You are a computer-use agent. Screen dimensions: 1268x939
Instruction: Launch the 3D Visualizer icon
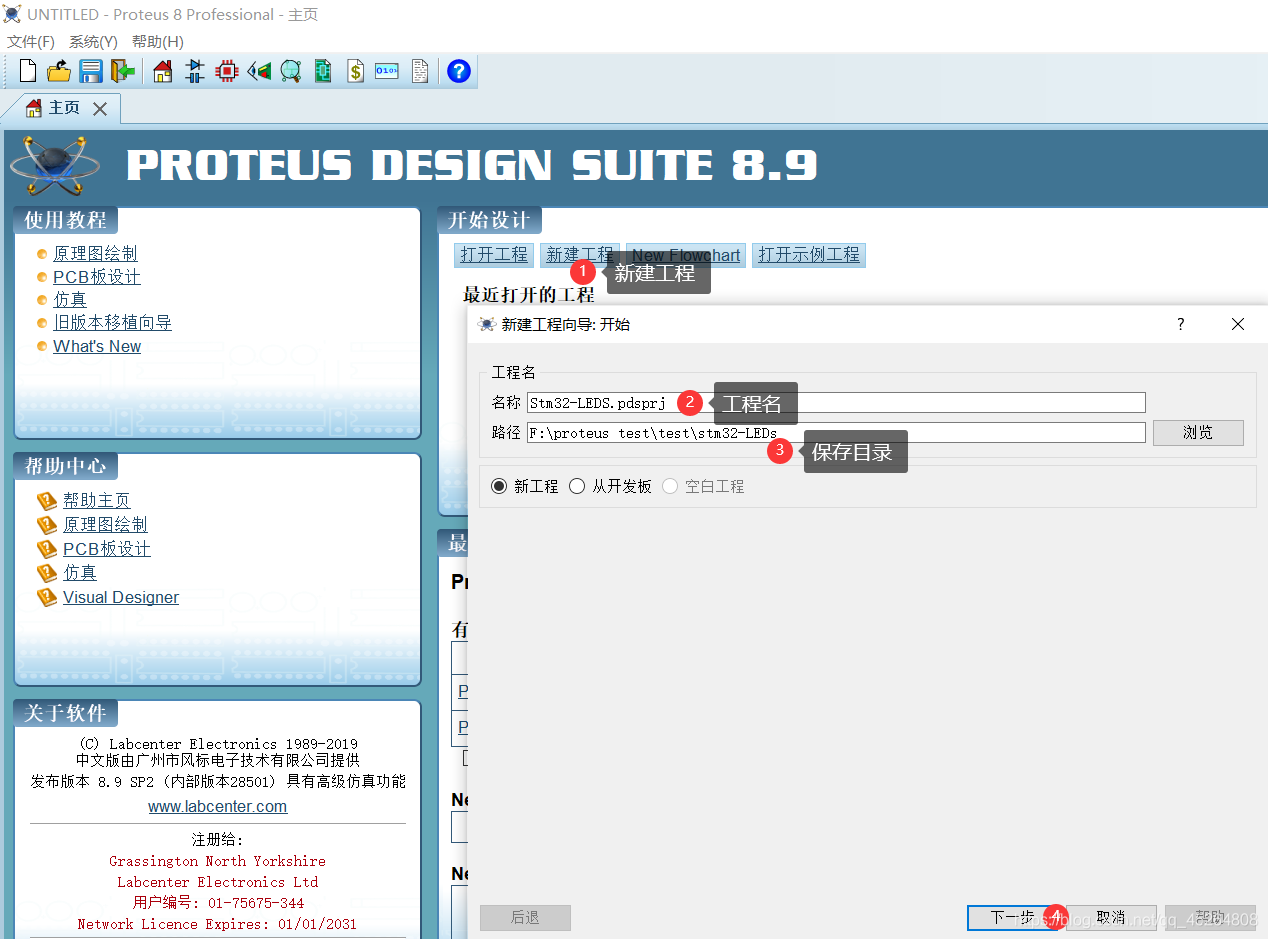click(x=259, y=71)
